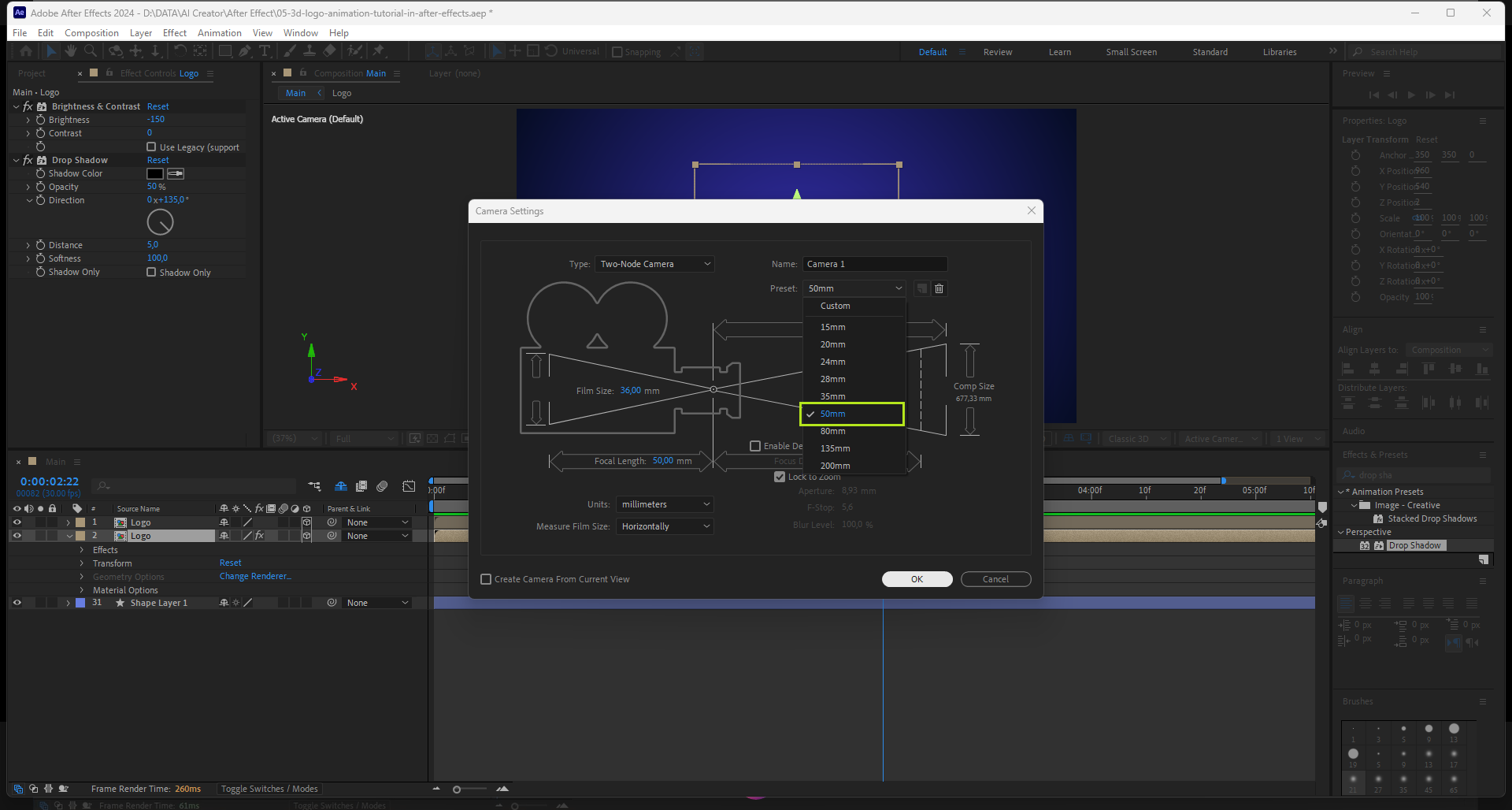Cancel the Camera Settings dialog

coord(995,579)
